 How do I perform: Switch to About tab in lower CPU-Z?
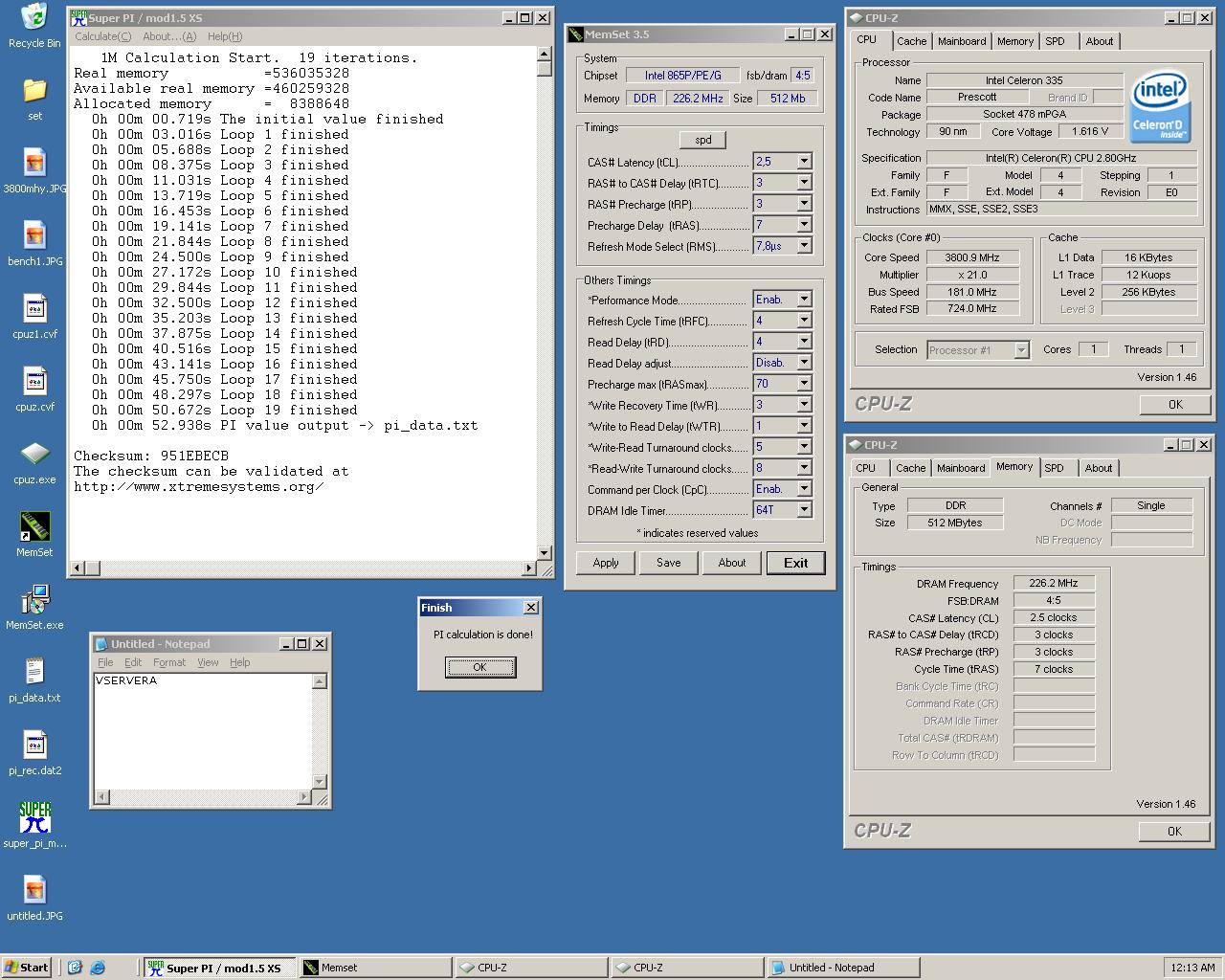coord(1099,468)
